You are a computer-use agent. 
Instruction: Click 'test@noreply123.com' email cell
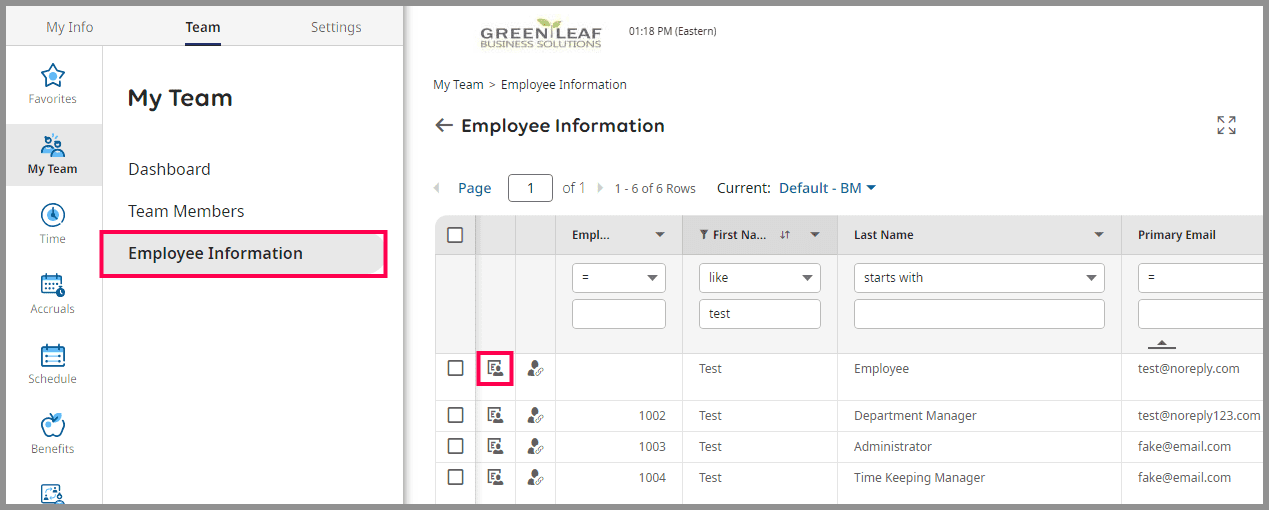point(1199,415)
